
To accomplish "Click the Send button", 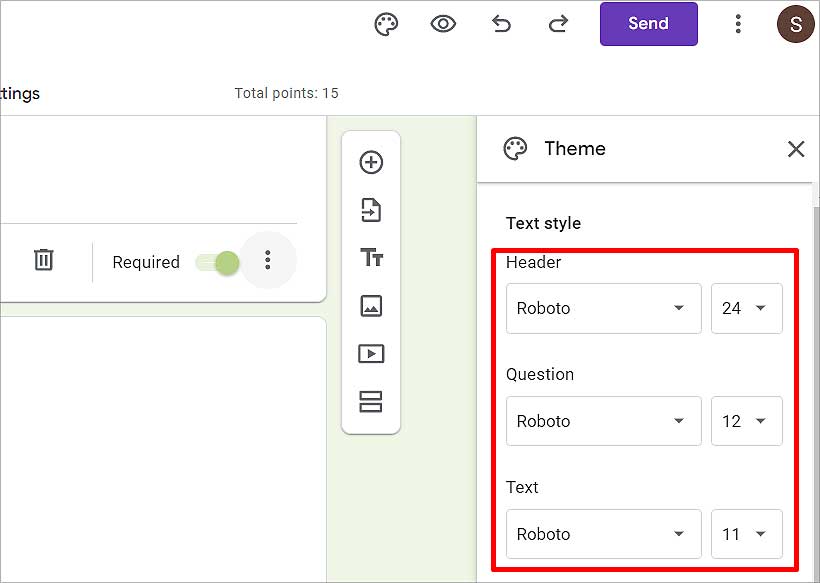I will click(x=648, y=24).
